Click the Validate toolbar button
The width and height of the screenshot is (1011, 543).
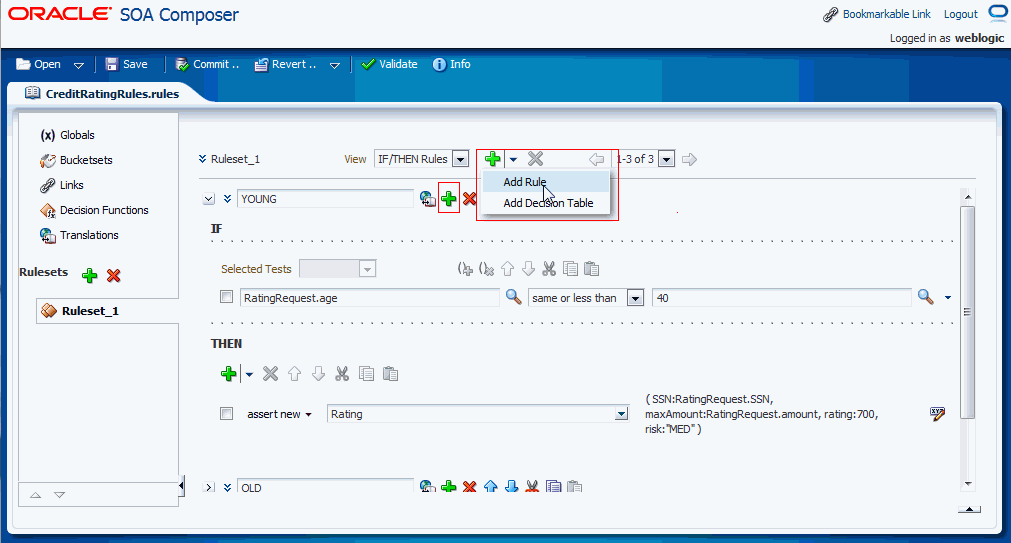389,64
